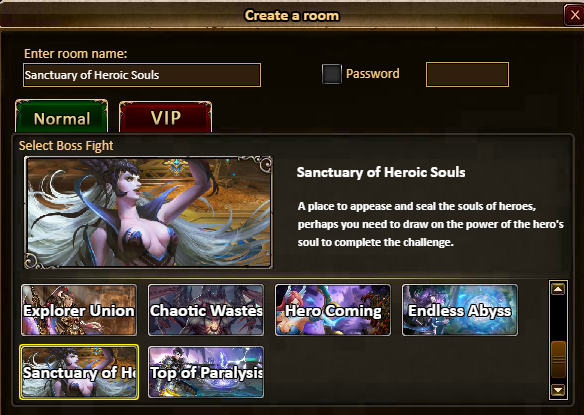Switch to the Normal tab
Viewport: 584px width, 415px height.
click(x=62, y=117)
